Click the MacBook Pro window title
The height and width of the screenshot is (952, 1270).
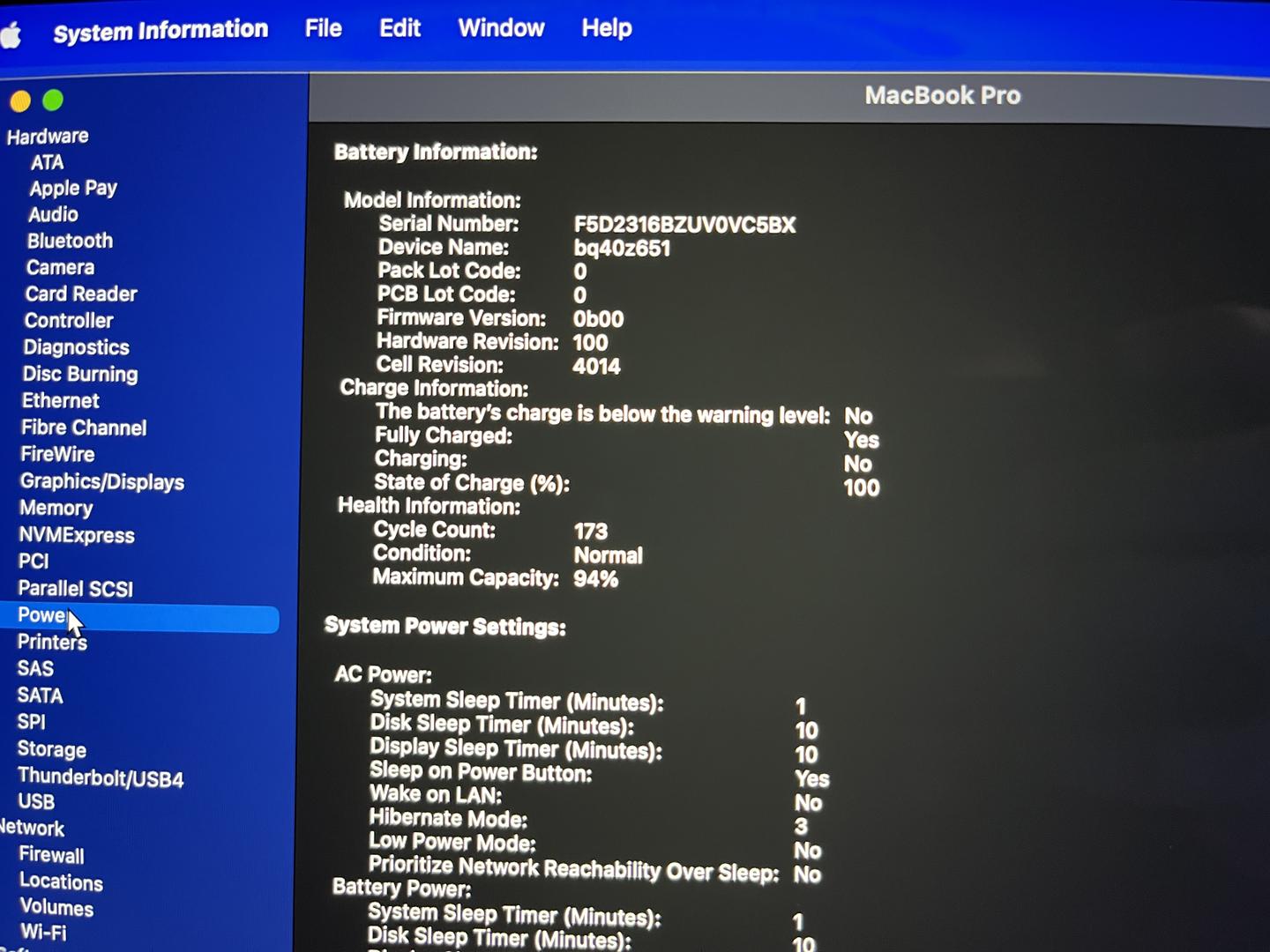[x=942, y=95]
